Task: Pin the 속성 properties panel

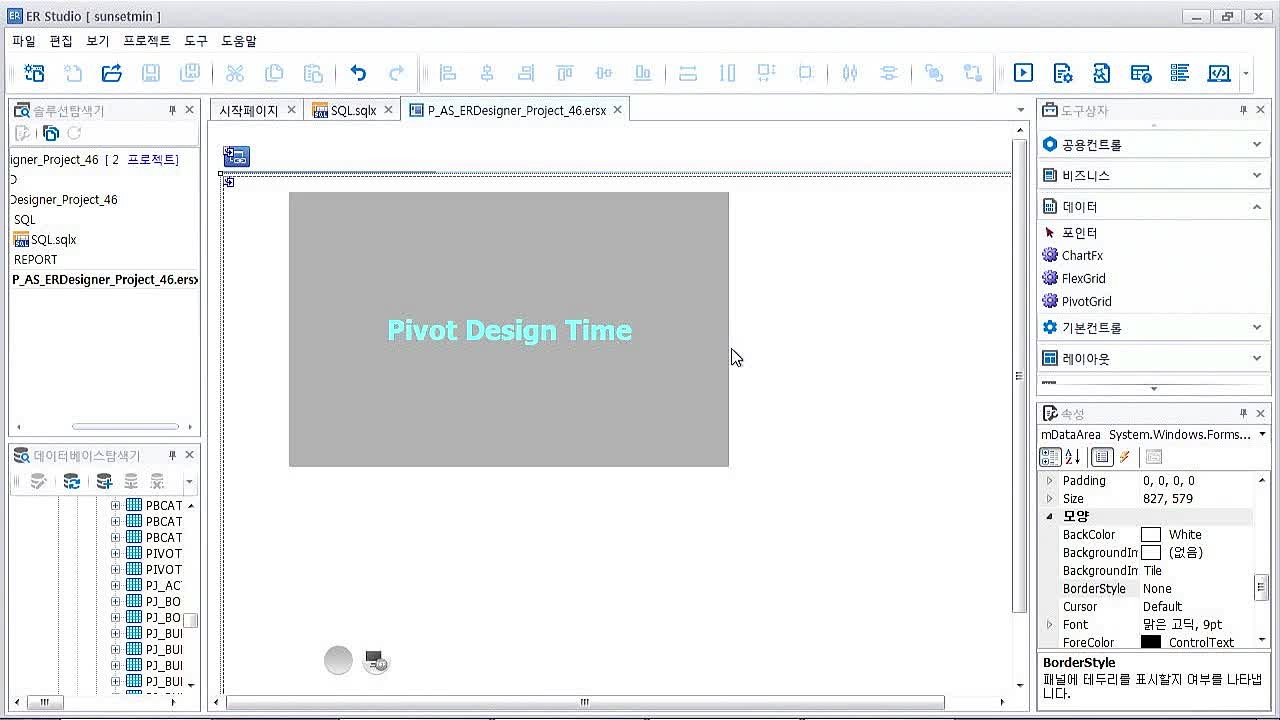Action: (x=1243, y=413)
